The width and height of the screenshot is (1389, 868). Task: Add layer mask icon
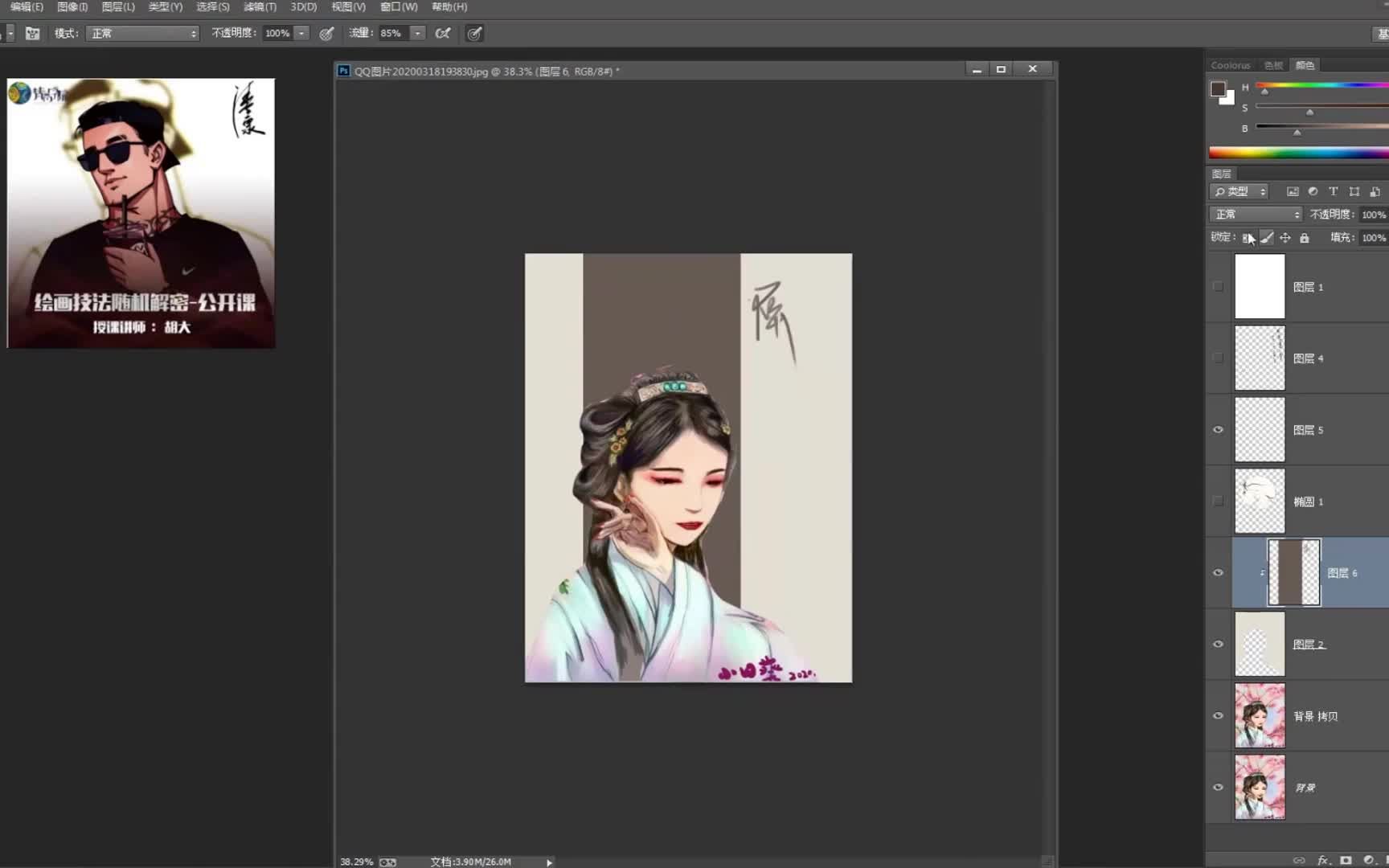pos(1346,860)
